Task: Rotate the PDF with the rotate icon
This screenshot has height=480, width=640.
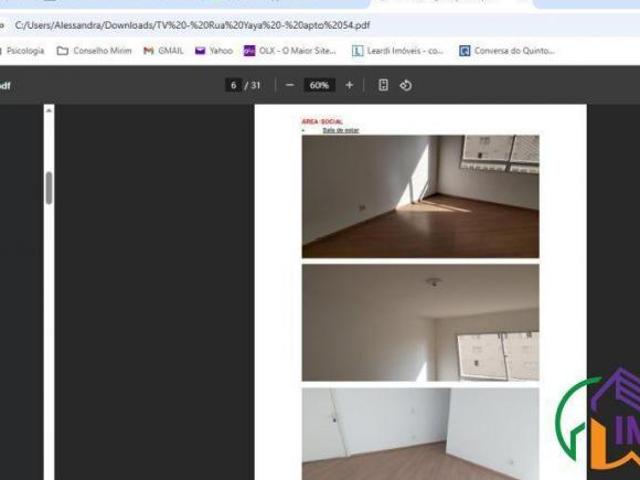Action: coord(406,85)
